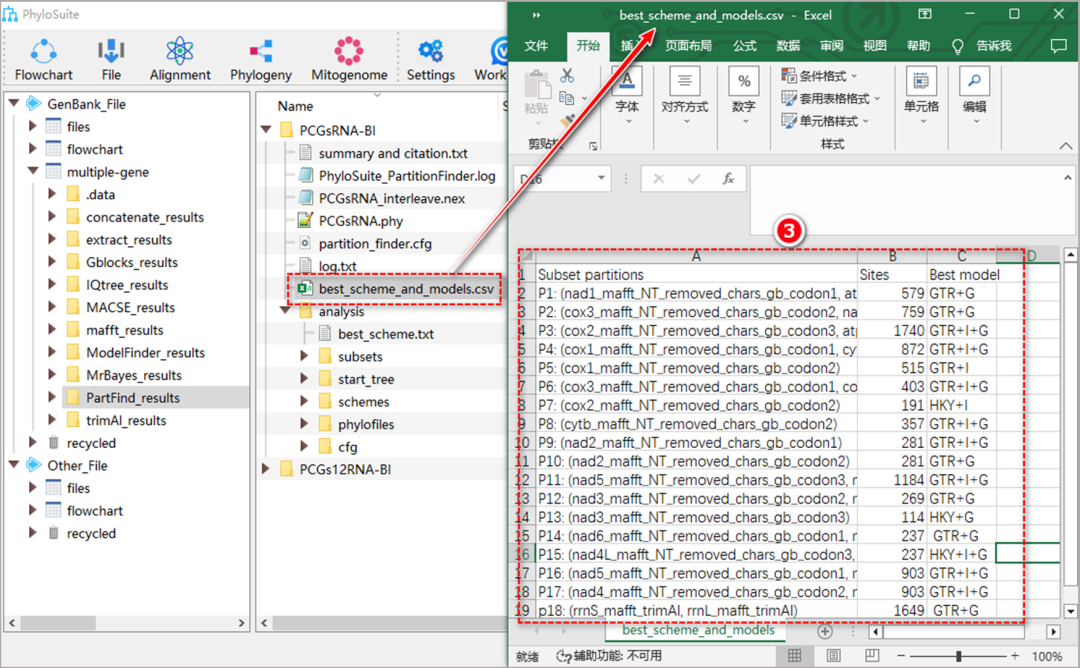Add a new sheet with plus icon
This screenshot has height=668, width=1080.
pyautogui.click(x=824, y=631)
